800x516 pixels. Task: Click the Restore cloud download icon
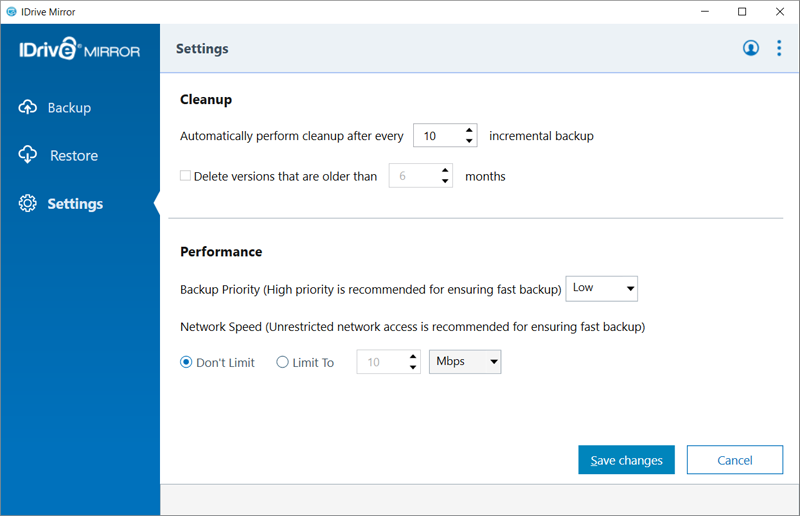[x=28, y=155]
